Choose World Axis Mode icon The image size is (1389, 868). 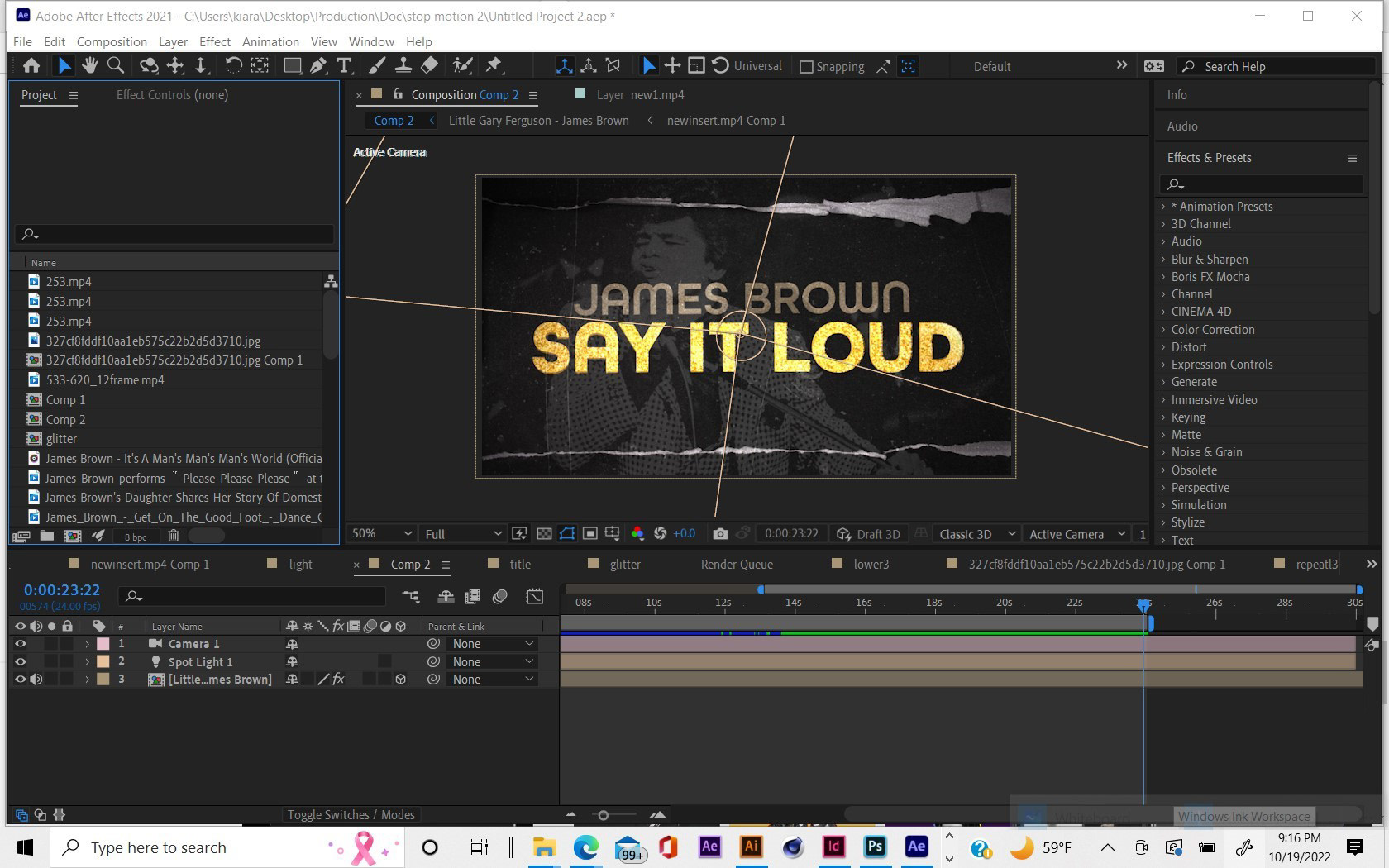point(589,66)
